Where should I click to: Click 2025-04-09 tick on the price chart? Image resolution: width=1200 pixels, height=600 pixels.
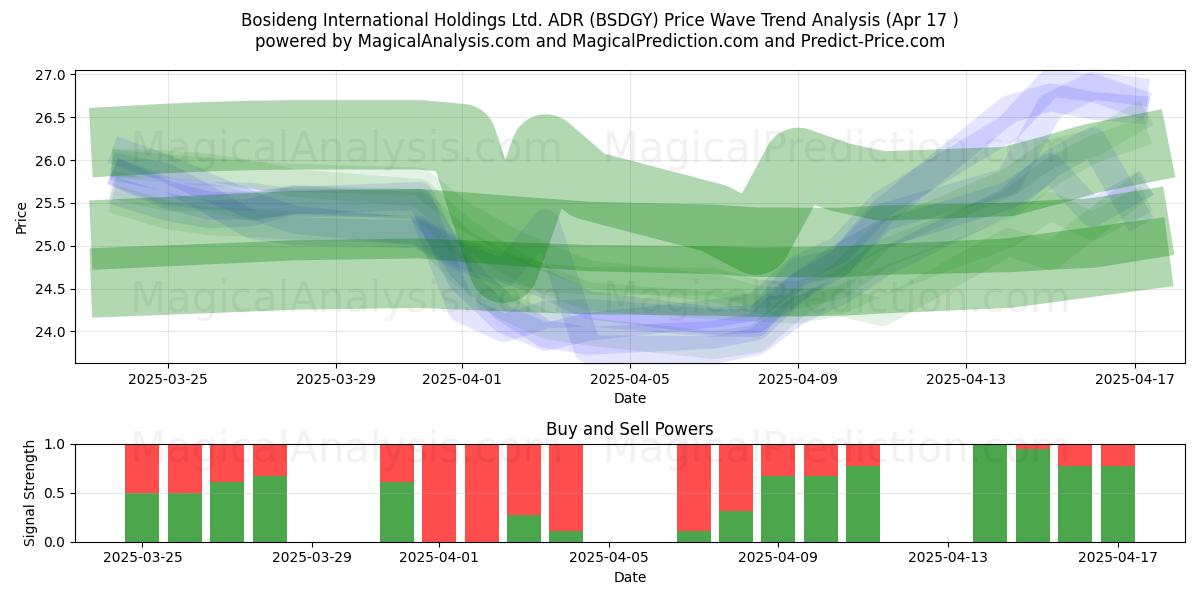point(798,379)
